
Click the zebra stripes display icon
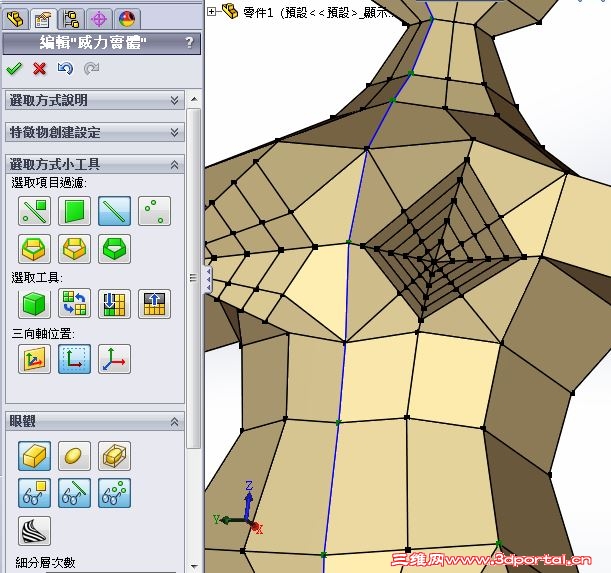[34, 531]
